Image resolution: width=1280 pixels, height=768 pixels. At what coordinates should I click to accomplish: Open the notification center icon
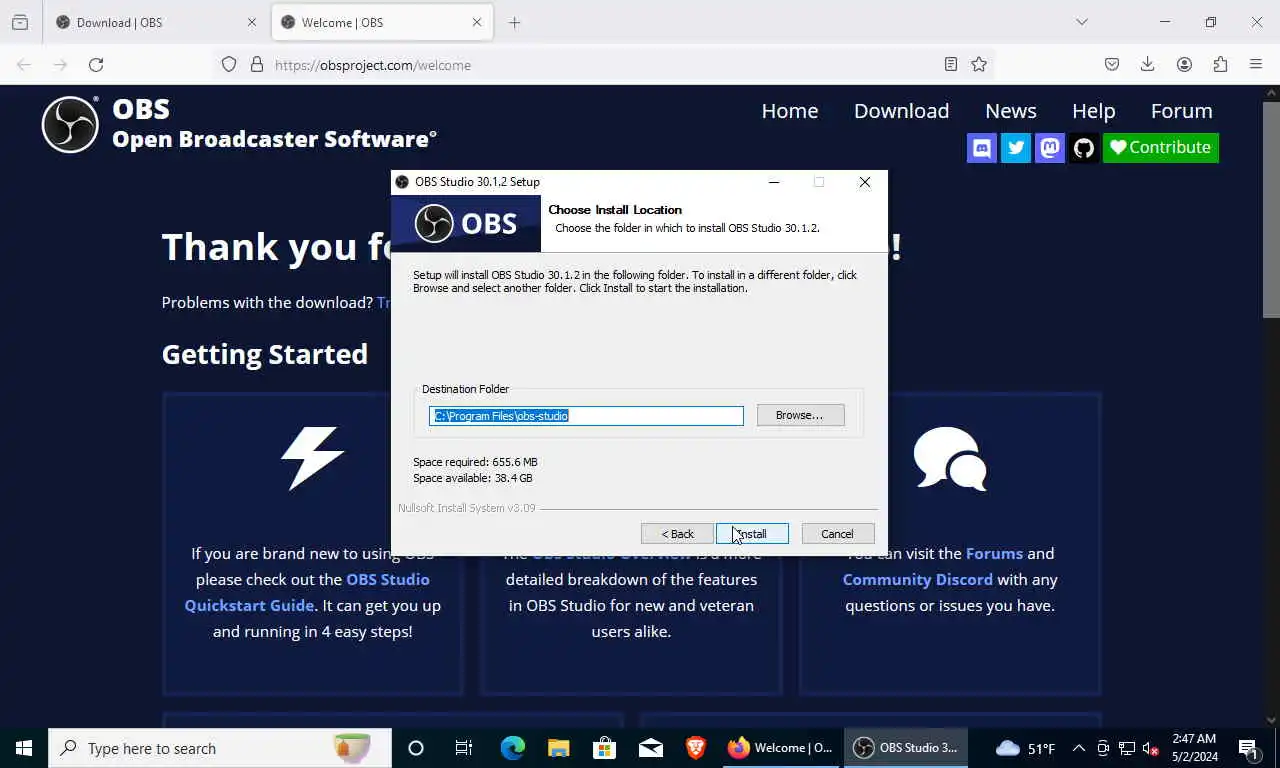click(1248, 748)
